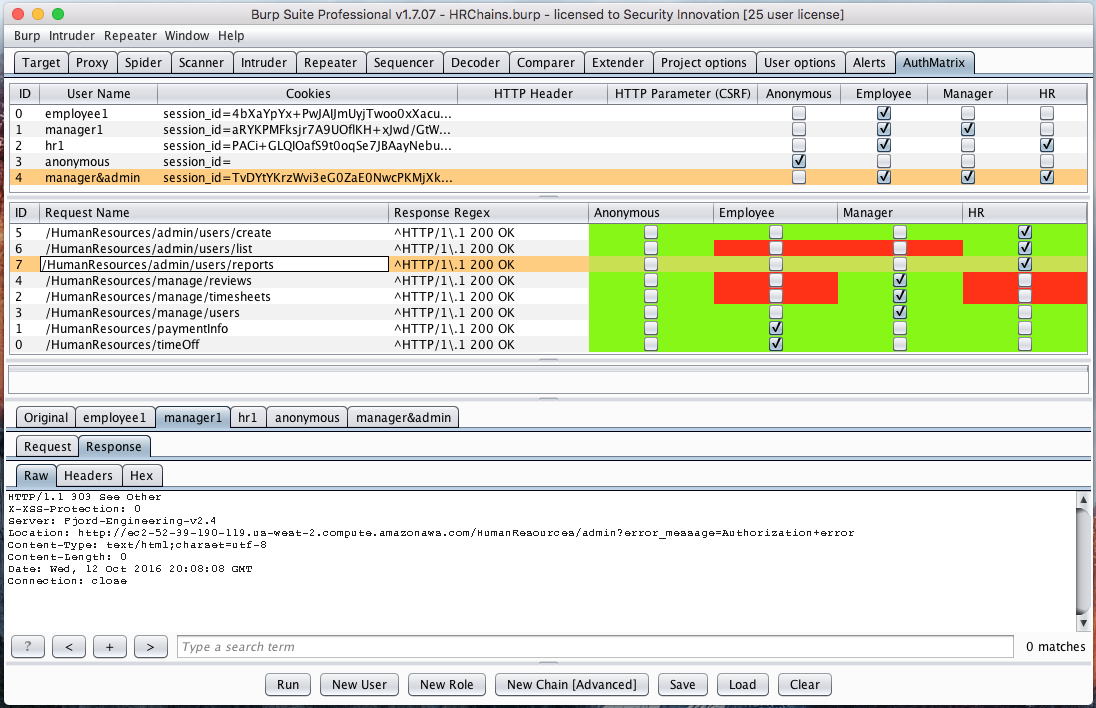Click the '<' previous match button
Viewport: 1096px width, 708px height.
pos(69,647)
